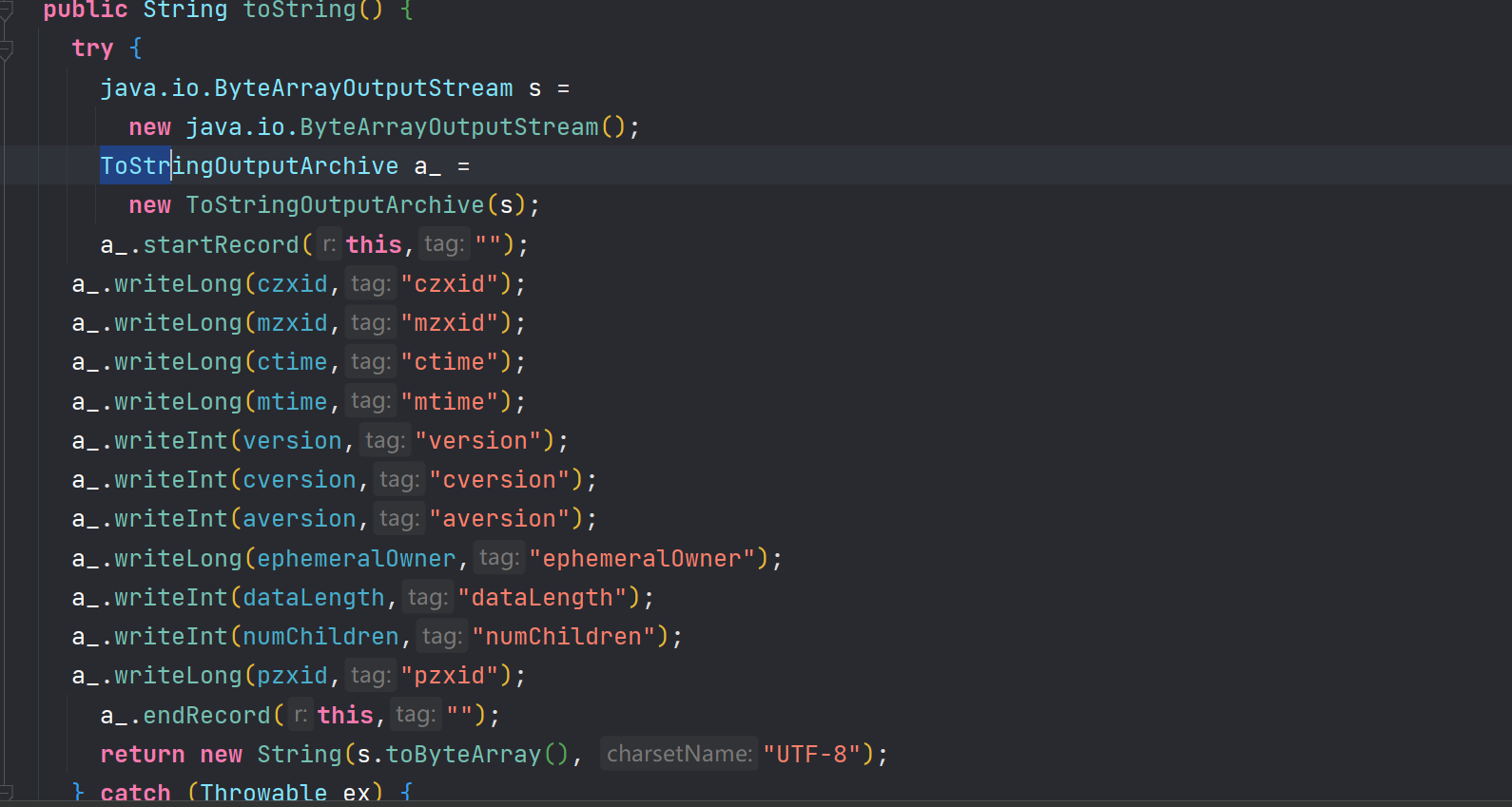Image resolution: width=1512 pixels, height=807 pixels.
Task: Collapse the toString() method fold marker
Action: tap(6, 11)
